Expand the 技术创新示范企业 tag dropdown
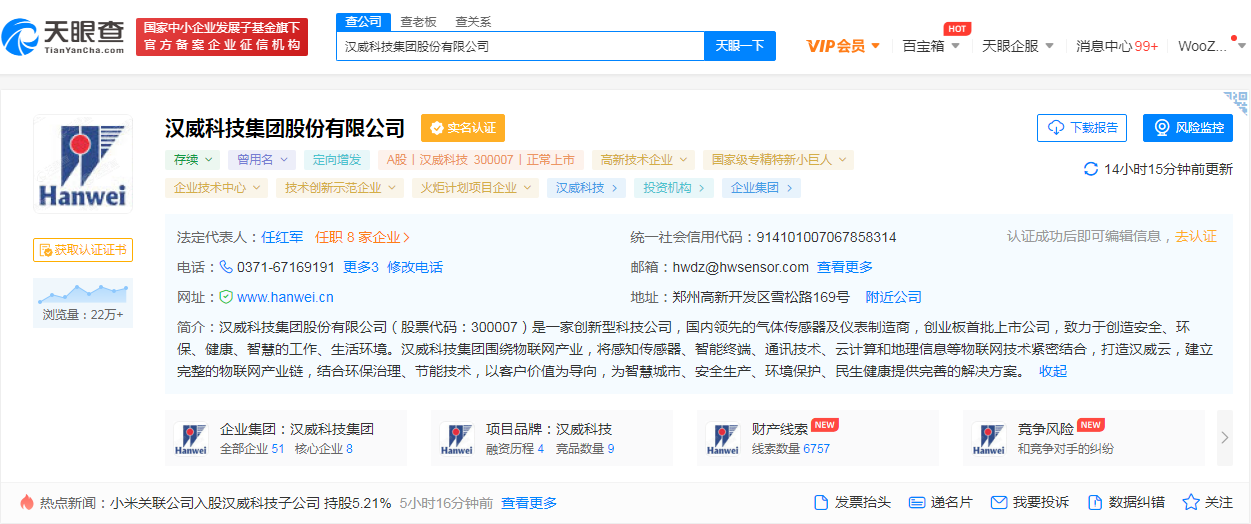This screenshot has width=1251, height=524. click(x=340, y=187)
